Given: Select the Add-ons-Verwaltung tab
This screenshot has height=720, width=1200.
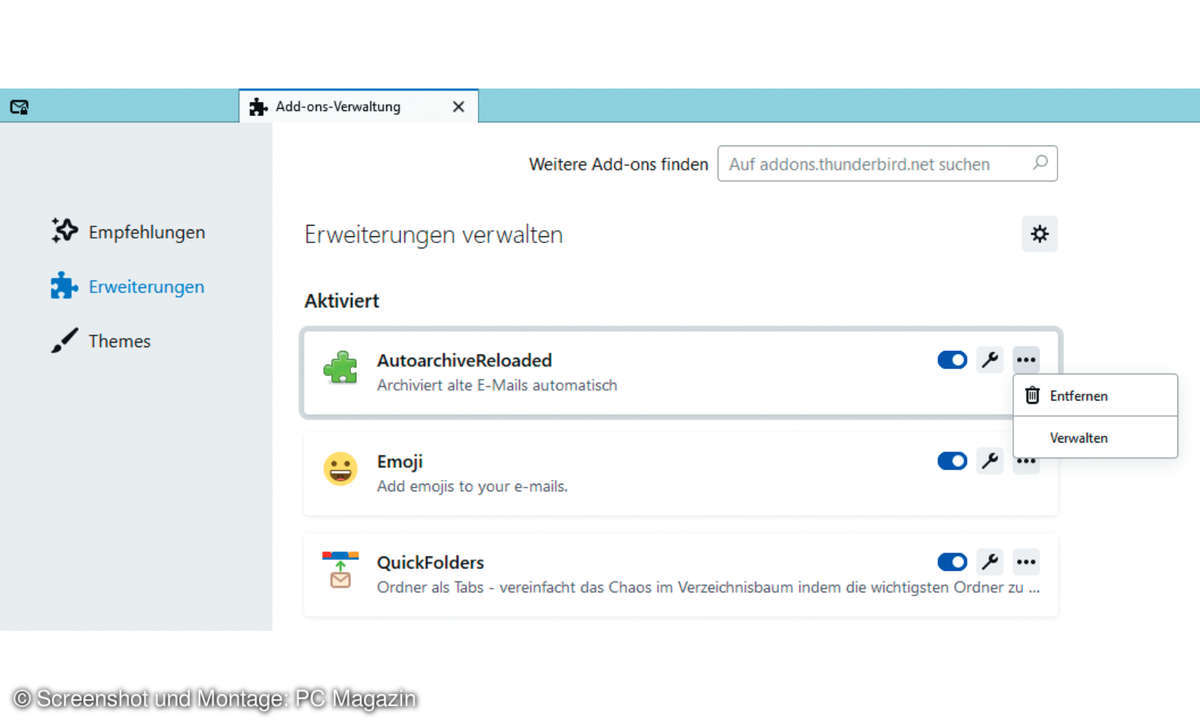Looking at the screenshot, I should (358, 106).
